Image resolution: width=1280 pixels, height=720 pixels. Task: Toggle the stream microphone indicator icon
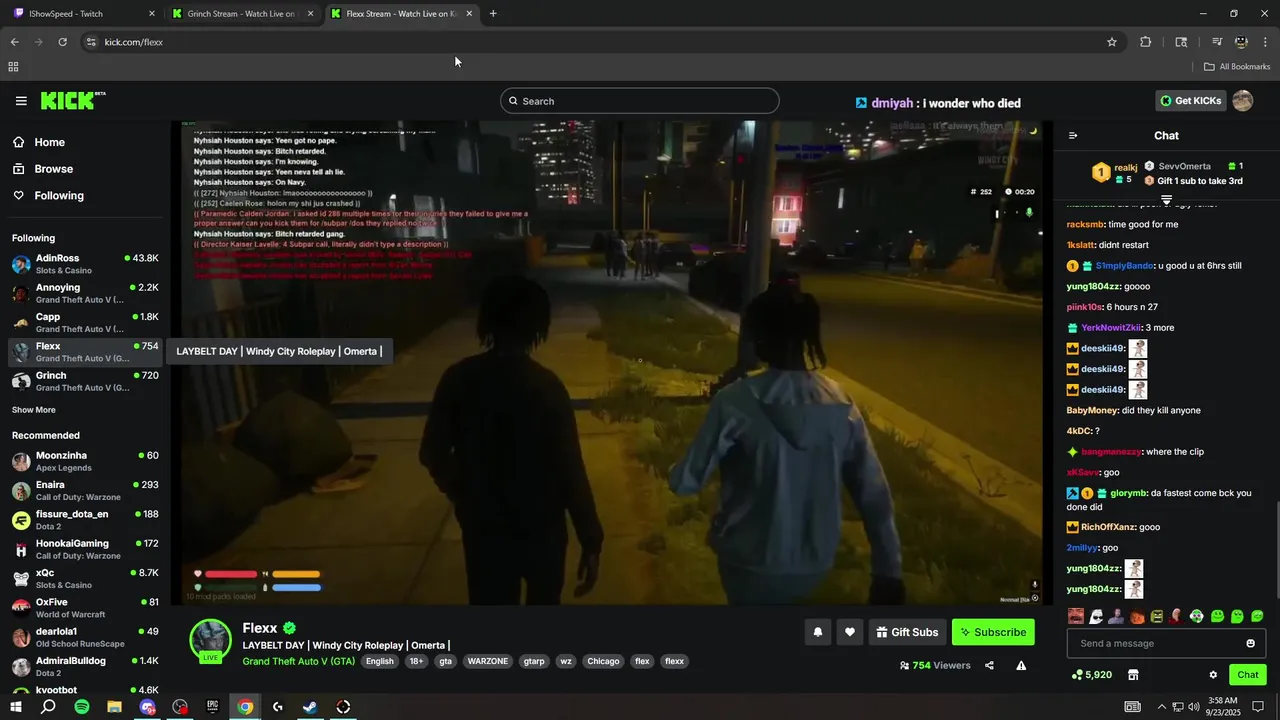coord(1029,212)
